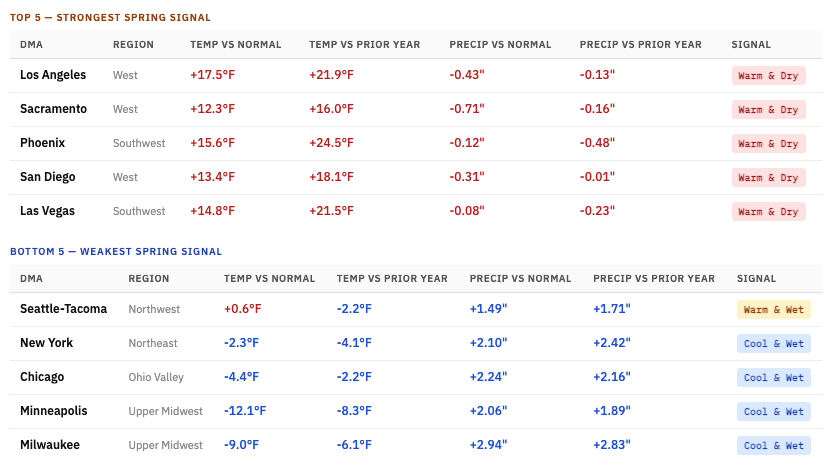The height and width of the screenshot is (467, 824).
Task: Click the Warm & Dry badge for Sacramento
Action: tap(768, 110)
